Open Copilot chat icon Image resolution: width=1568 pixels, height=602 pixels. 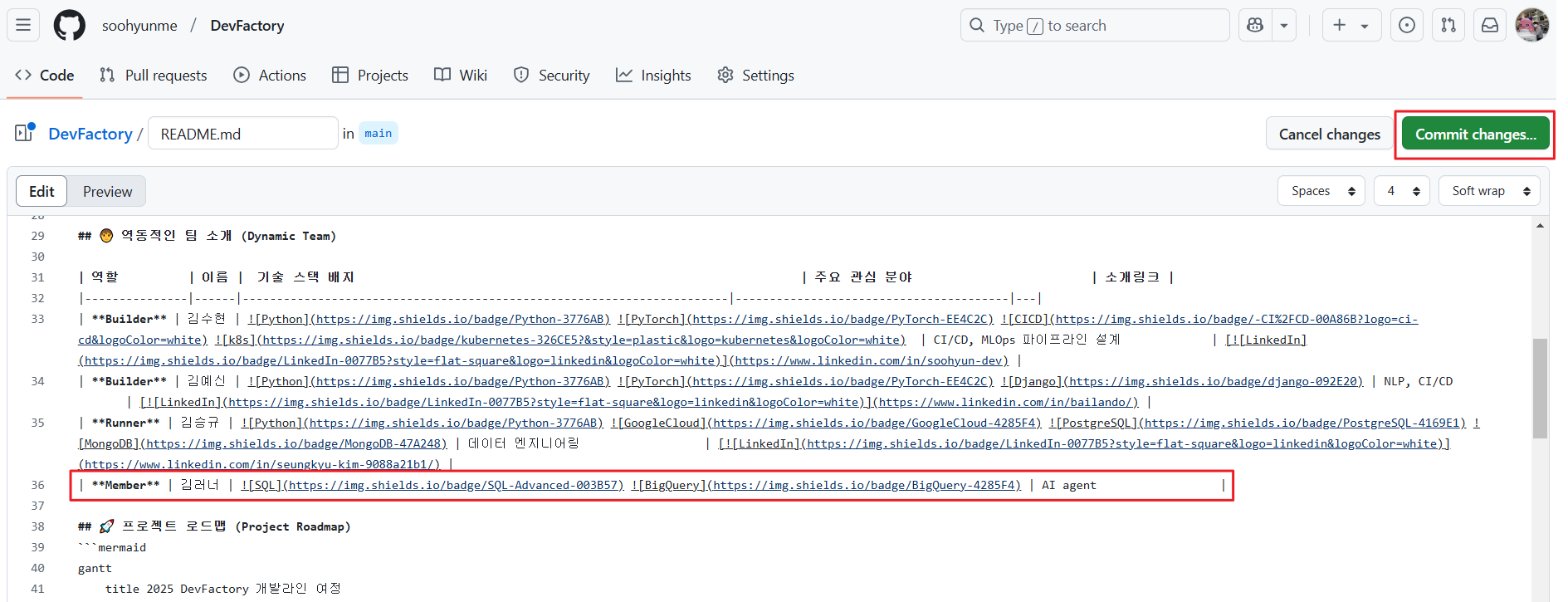(1255, 25)
